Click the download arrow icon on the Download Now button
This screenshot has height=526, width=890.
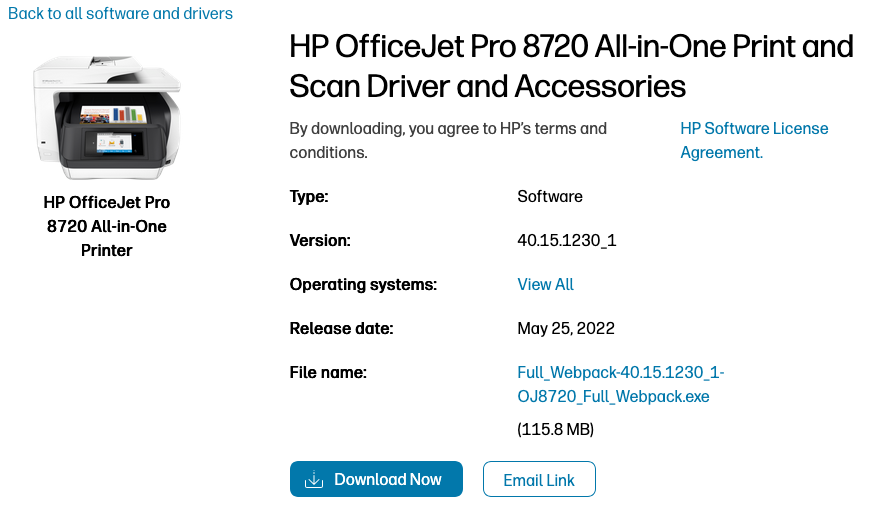point(314,480)
